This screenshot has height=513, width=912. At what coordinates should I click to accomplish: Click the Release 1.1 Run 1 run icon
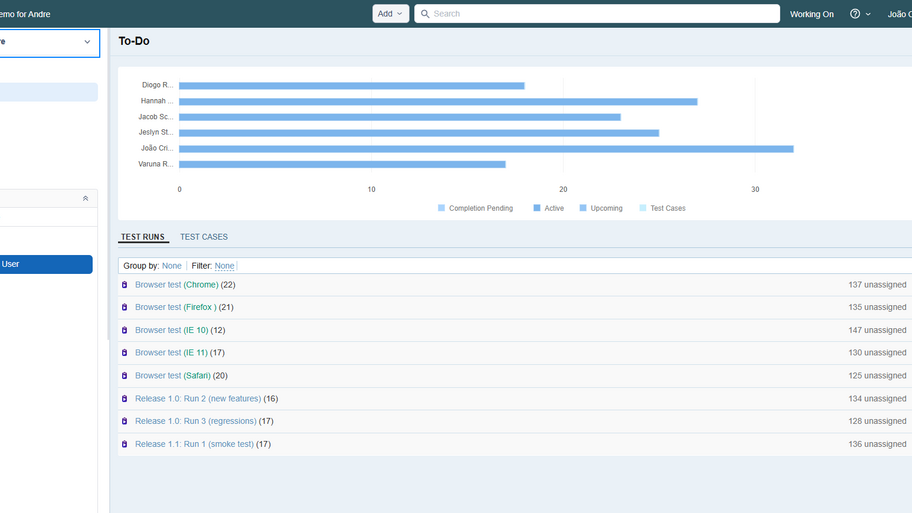[x=125, y=444]
